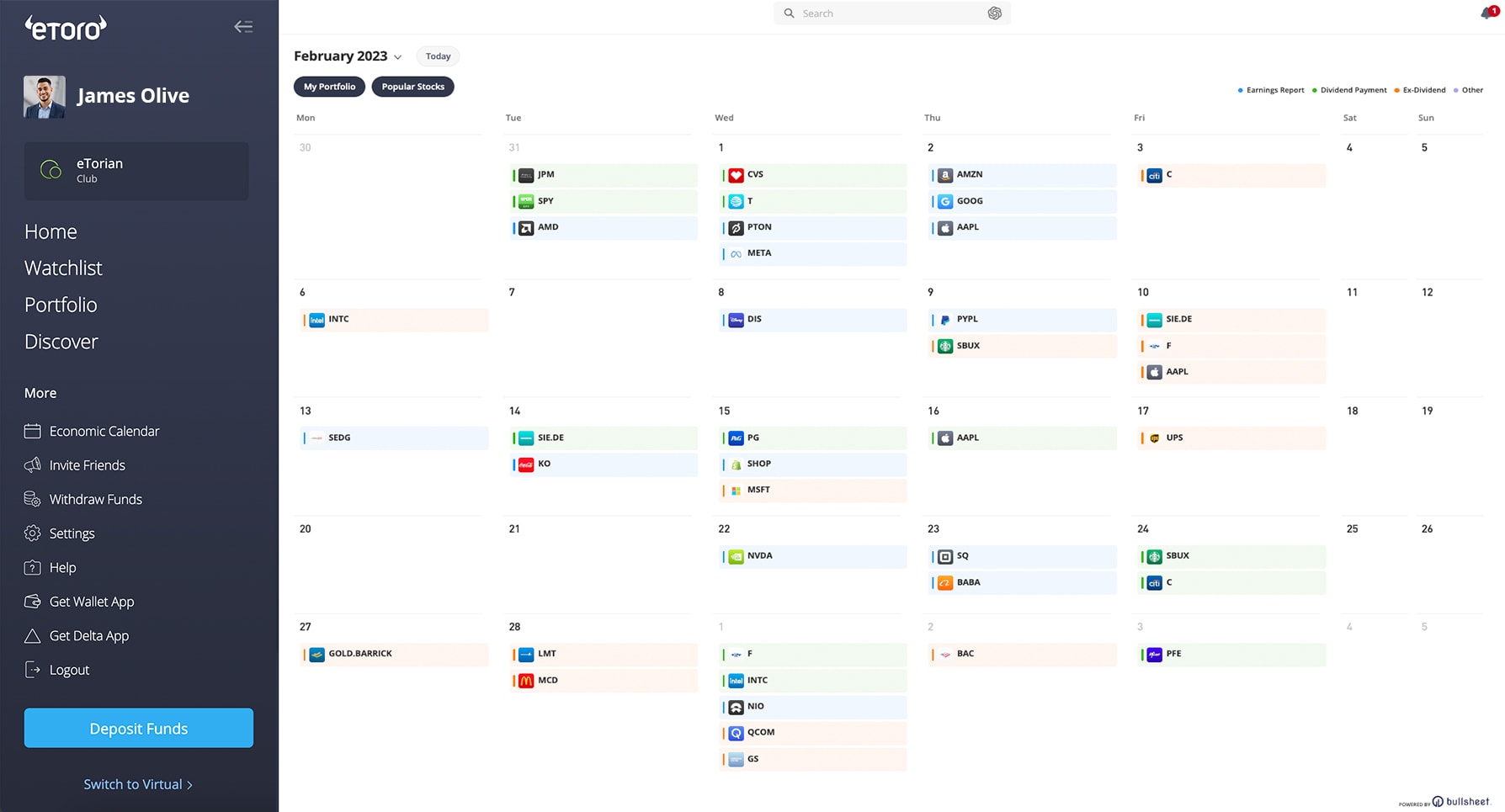
Task: Open the AAPL event on February 16
Action: tap(1023, 438)
